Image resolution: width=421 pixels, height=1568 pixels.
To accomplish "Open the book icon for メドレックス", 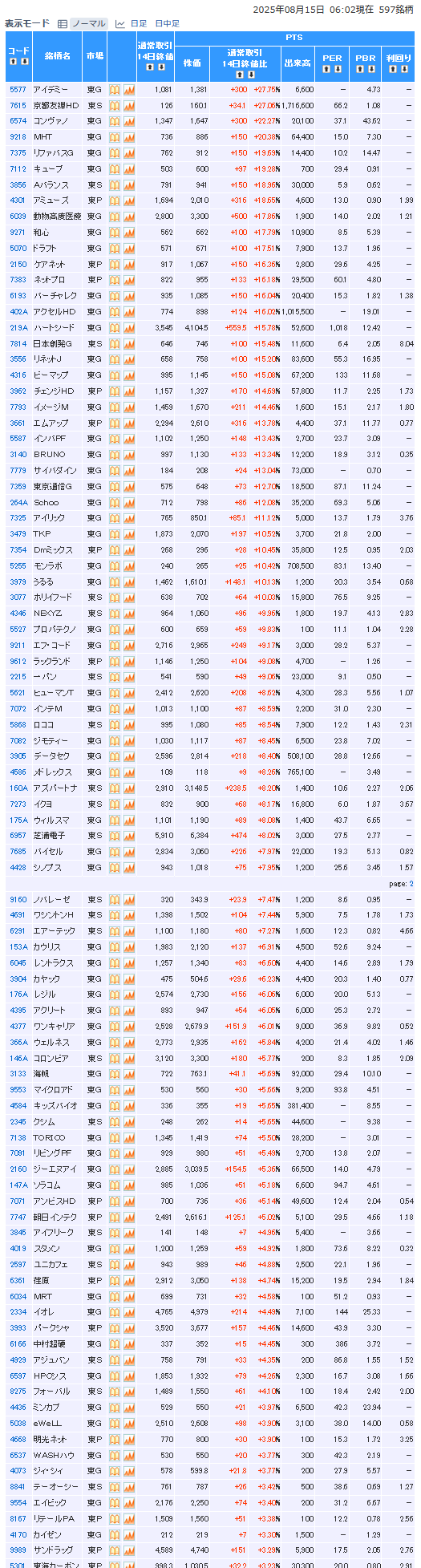I will pos(115,772).
